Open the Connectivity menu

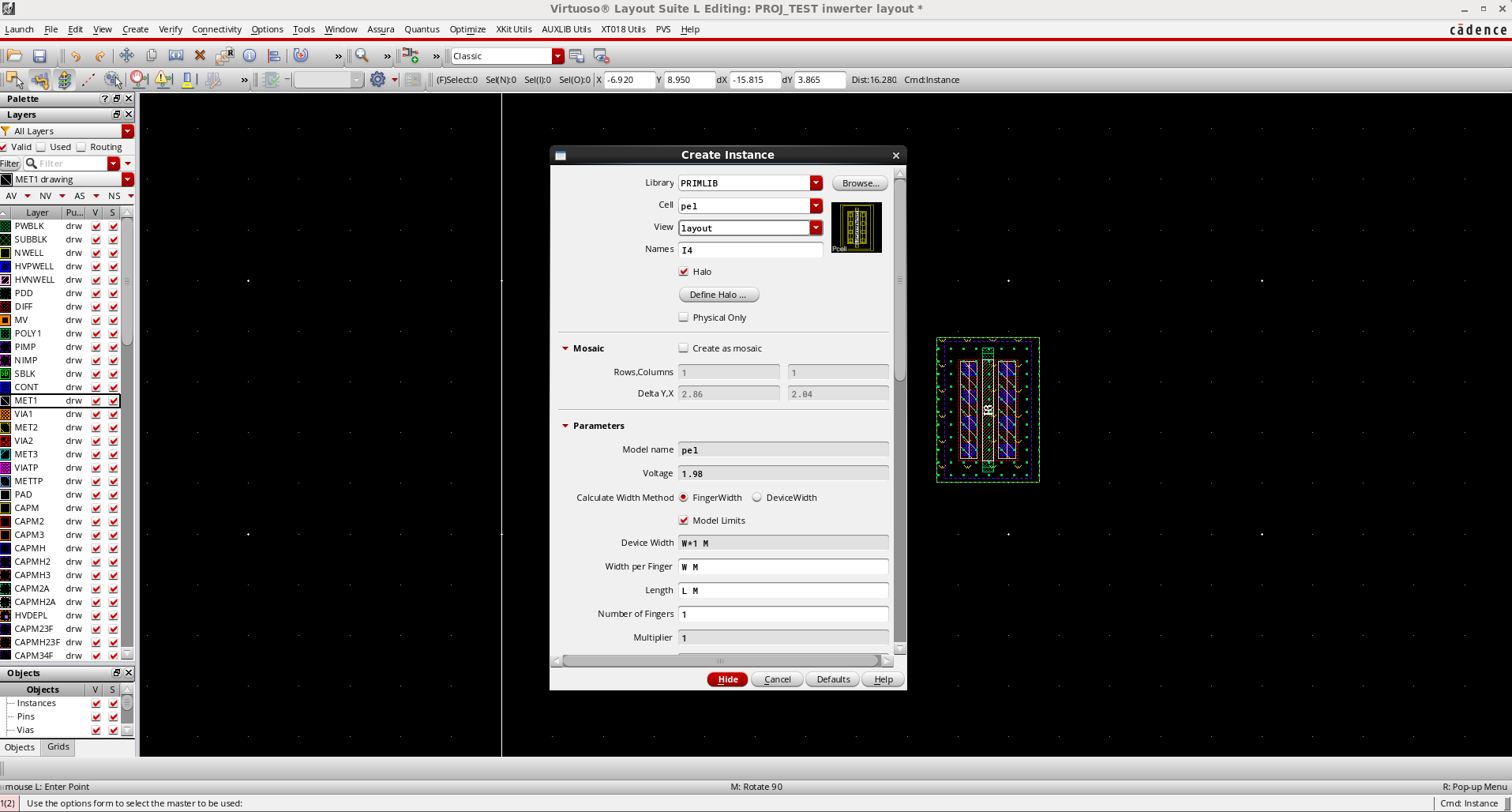pos(216,29)
